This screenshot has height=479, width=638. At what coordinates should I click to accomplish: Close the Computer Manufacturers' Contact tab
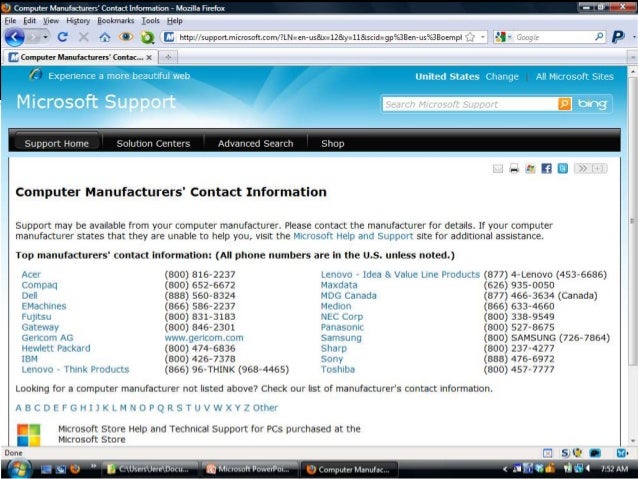pos(149,57)
